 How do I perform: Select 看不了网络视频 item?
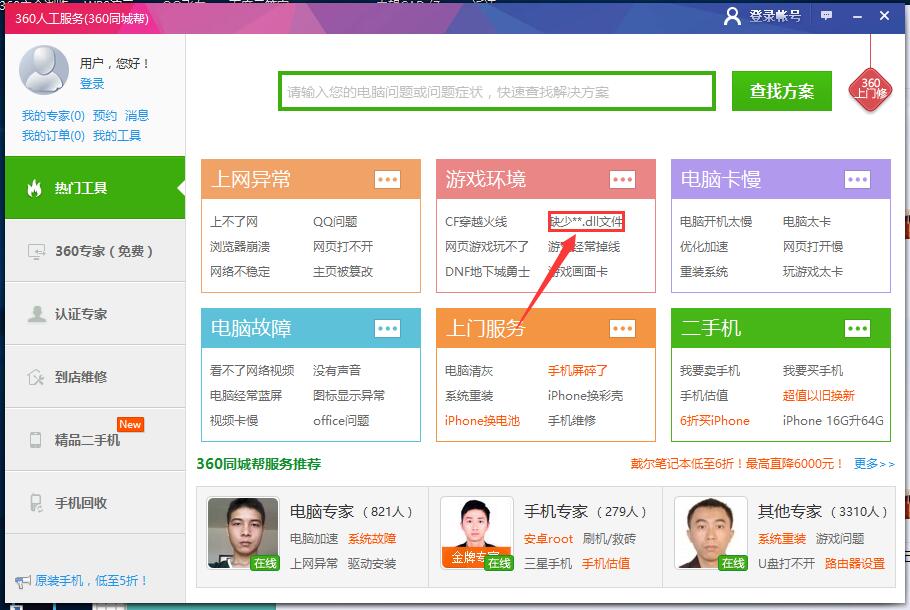coord(252,370)
